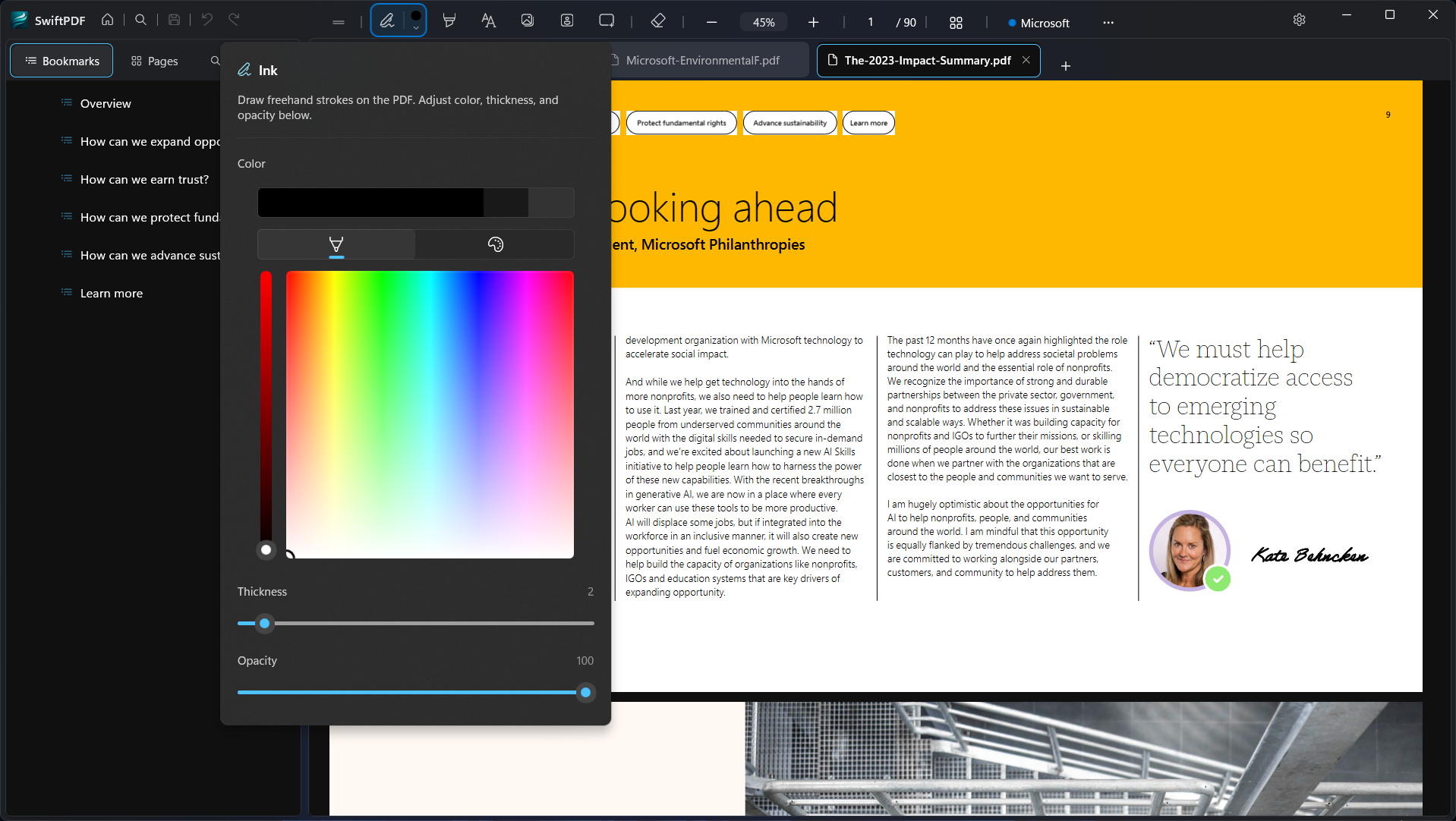This screenshot has width=1456, height=821.
Task: Open the Overview bookmark
Action: (106, 103)
